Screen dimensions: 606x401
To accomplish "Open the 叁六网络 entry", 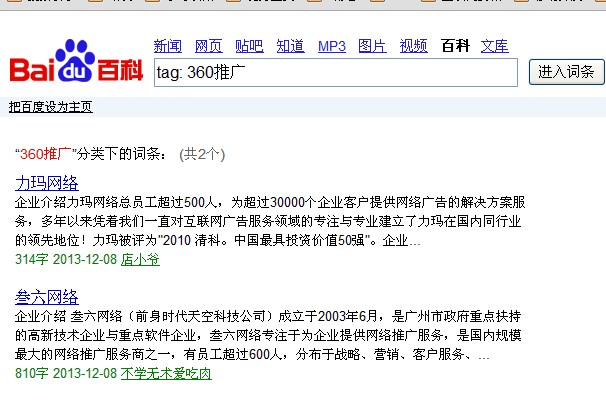I will point(47,297).
